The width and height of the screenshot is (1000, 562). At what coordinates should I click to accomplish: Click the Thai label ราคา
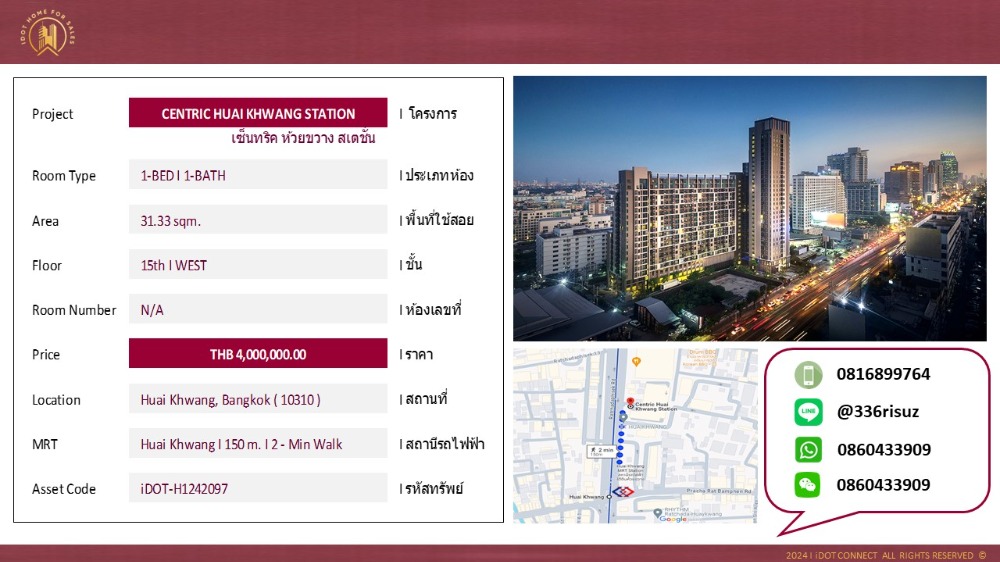[x=419, y=354]
